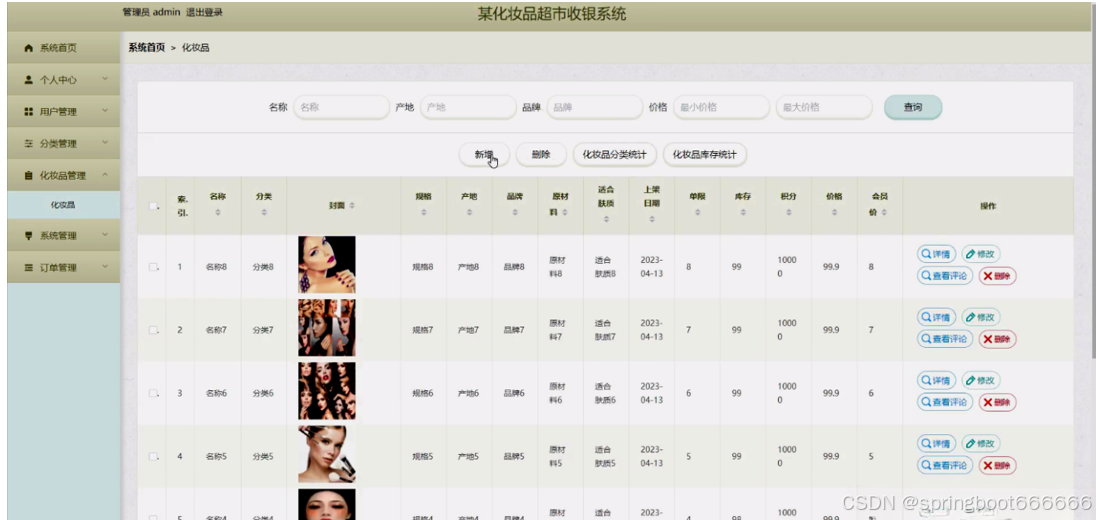Click 系统首页 in the breadcrumb
This screenshot has height=520, width=1096.
click(146, 48)
